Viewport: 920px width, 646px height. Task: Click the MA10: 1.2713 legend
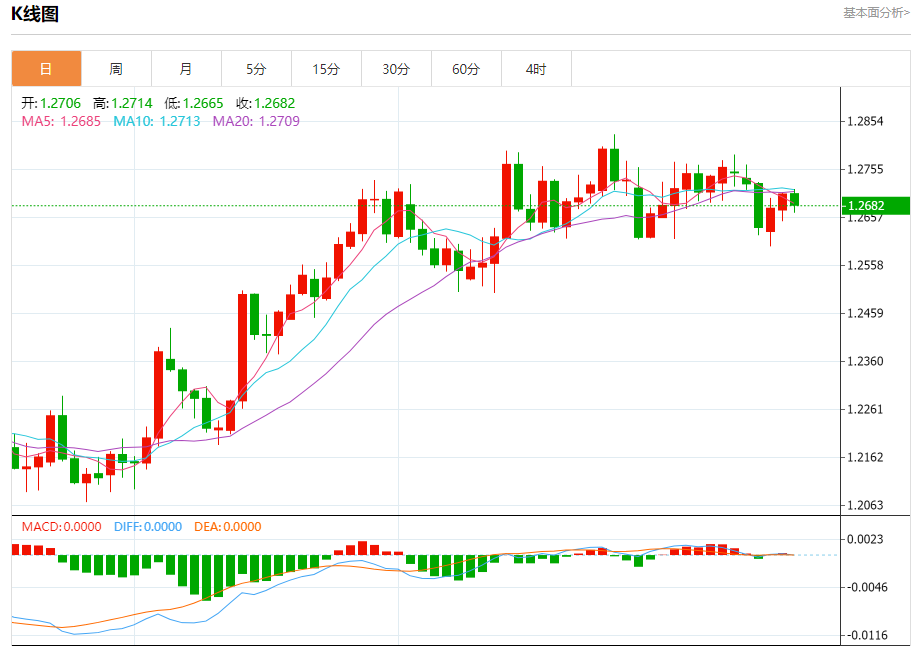click(x=157, y=121)
